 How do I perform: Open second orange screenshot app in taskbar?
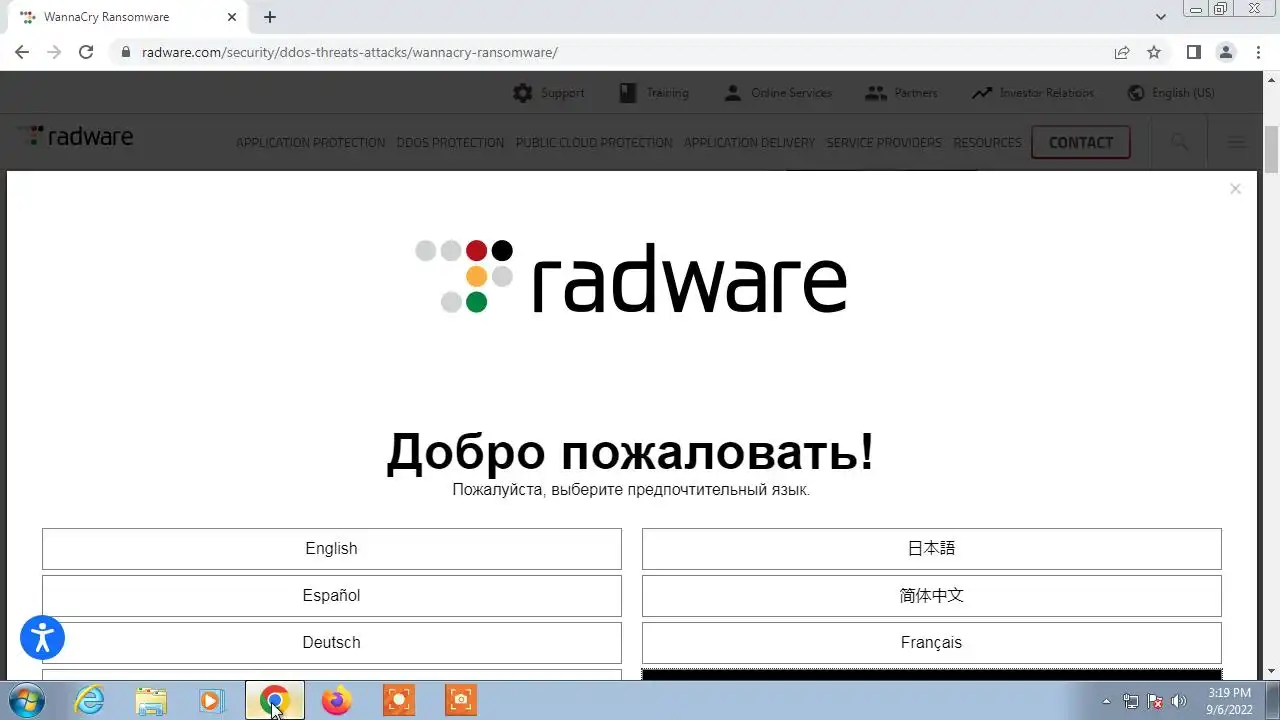click(x=461, y=701)
